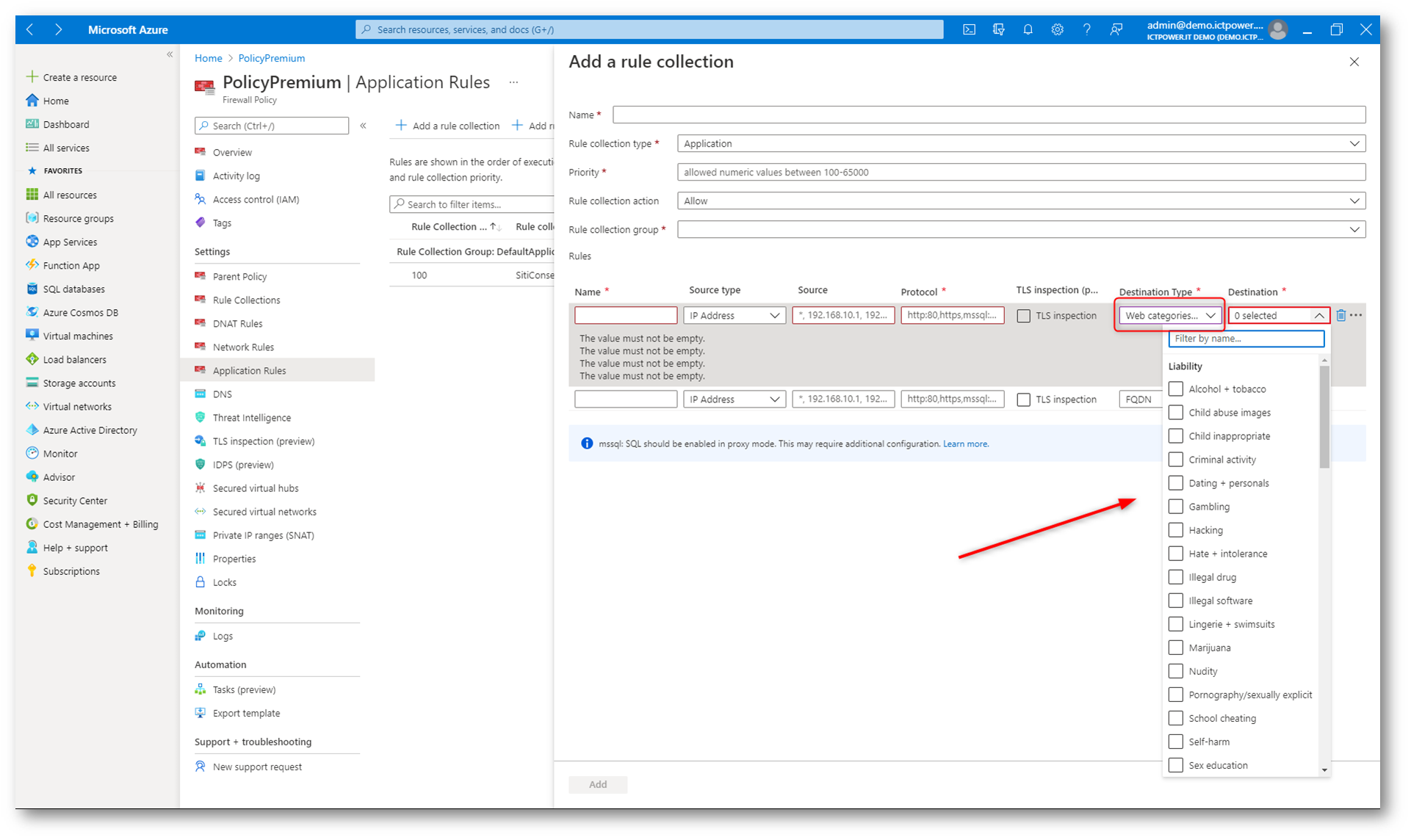Open the Rule collection action dropdown
This screenshot has height=840, width=1411.
[x=1021, y=200]
